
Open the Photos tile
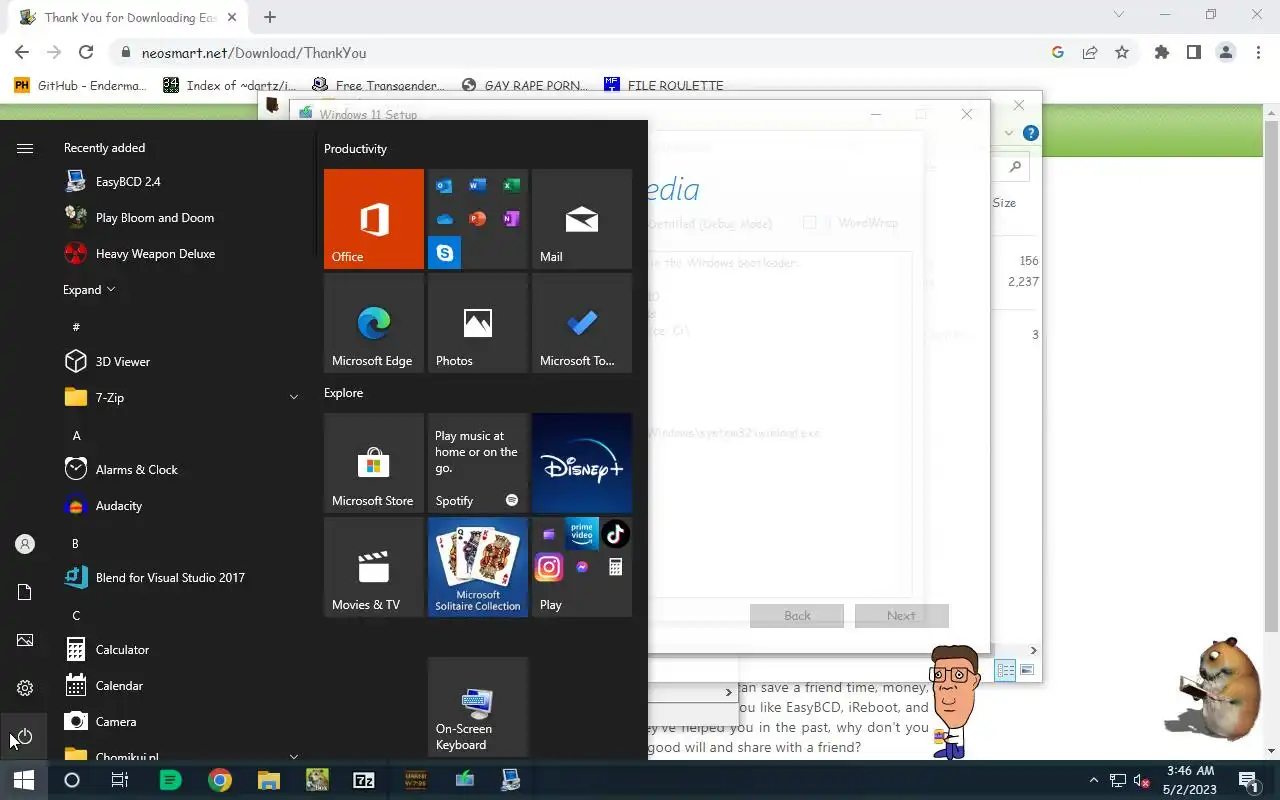(x=478, y=323)
